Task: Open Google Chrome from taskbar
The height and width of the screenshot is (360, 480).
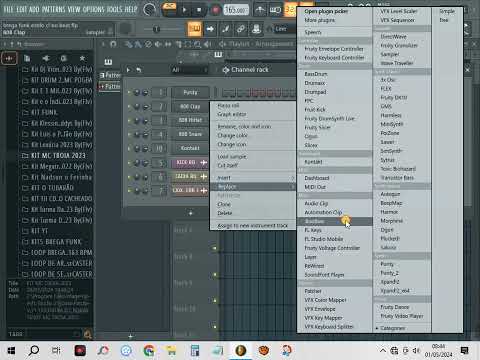Action: click(x=149, y=351)
